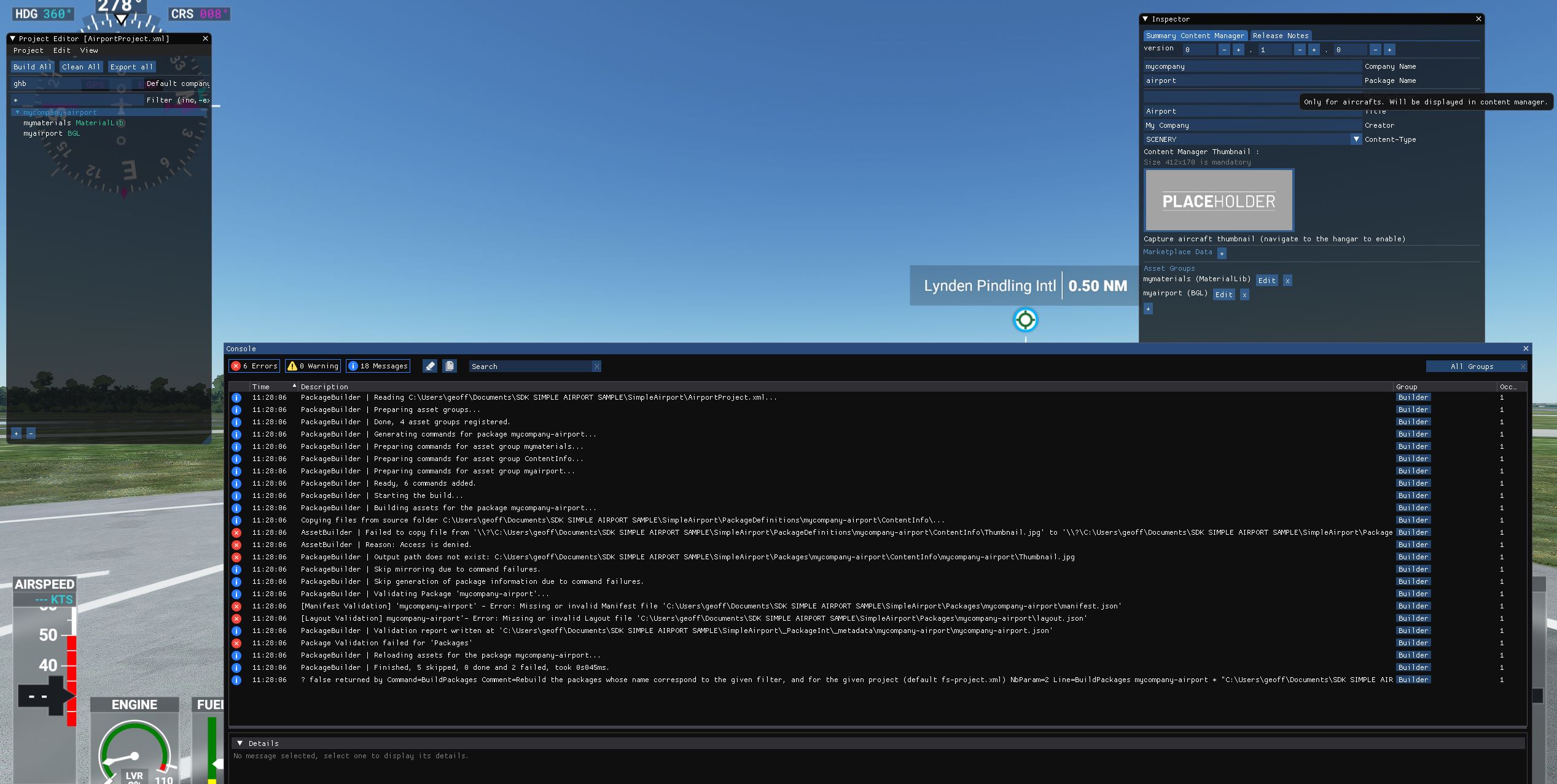This screenshot has width=1557, height=784.
Task: Click Edit next to myairport (BGL)
Action: click(1223, 295)
